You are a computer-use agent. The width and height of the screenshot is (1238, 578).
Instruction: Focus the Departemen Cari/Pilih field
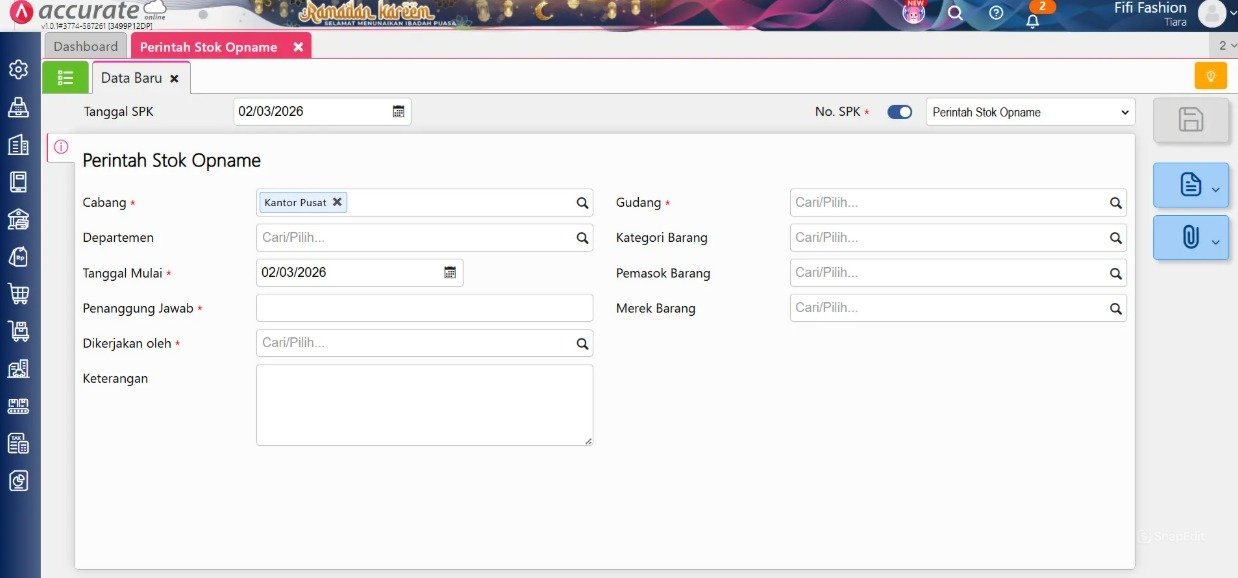[x=424, y=238]
